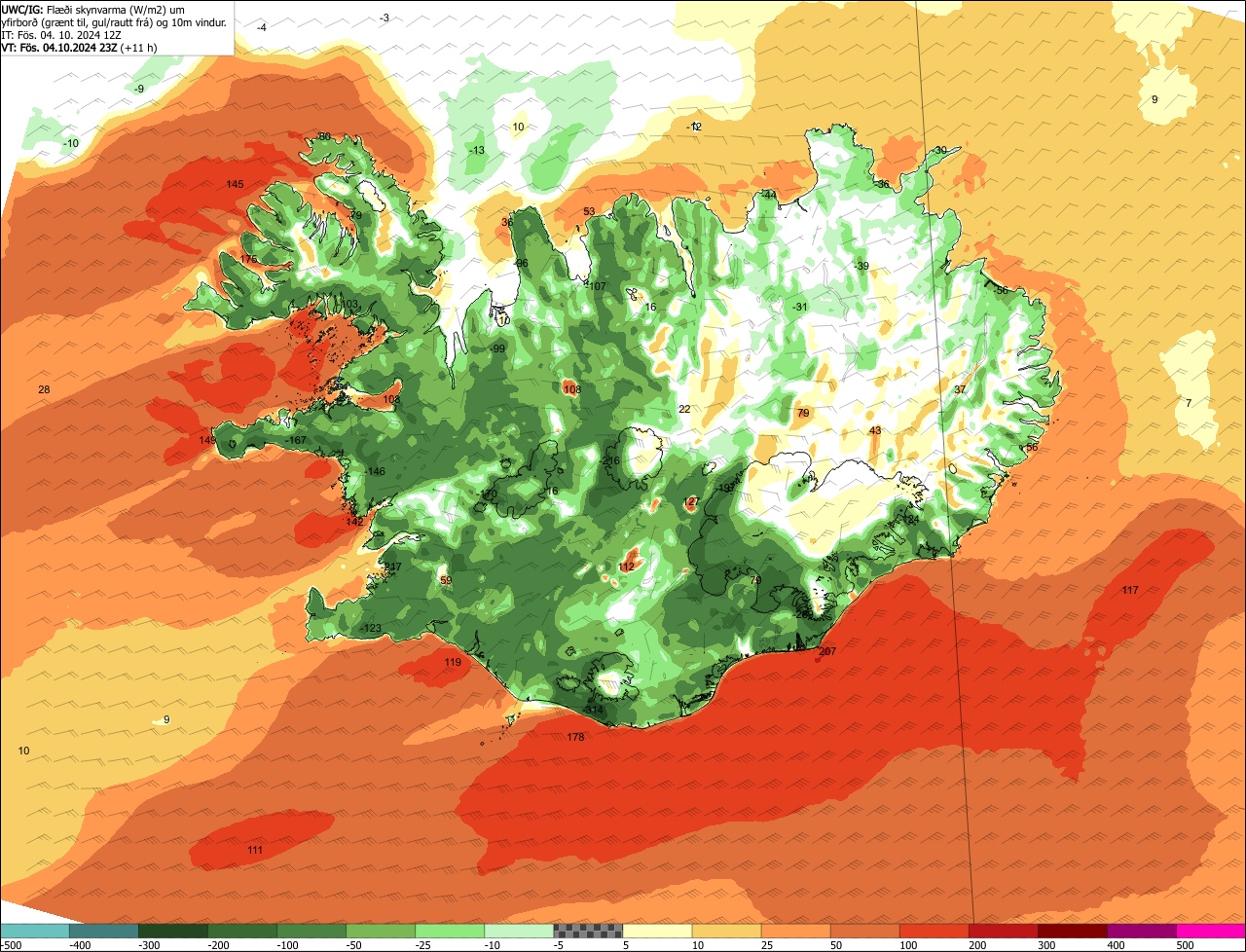Click the red-orange swatch between 100 and 200
The height and width of the screenshot is (952, 1246).
pyautogui.click(x=934, y=931)
